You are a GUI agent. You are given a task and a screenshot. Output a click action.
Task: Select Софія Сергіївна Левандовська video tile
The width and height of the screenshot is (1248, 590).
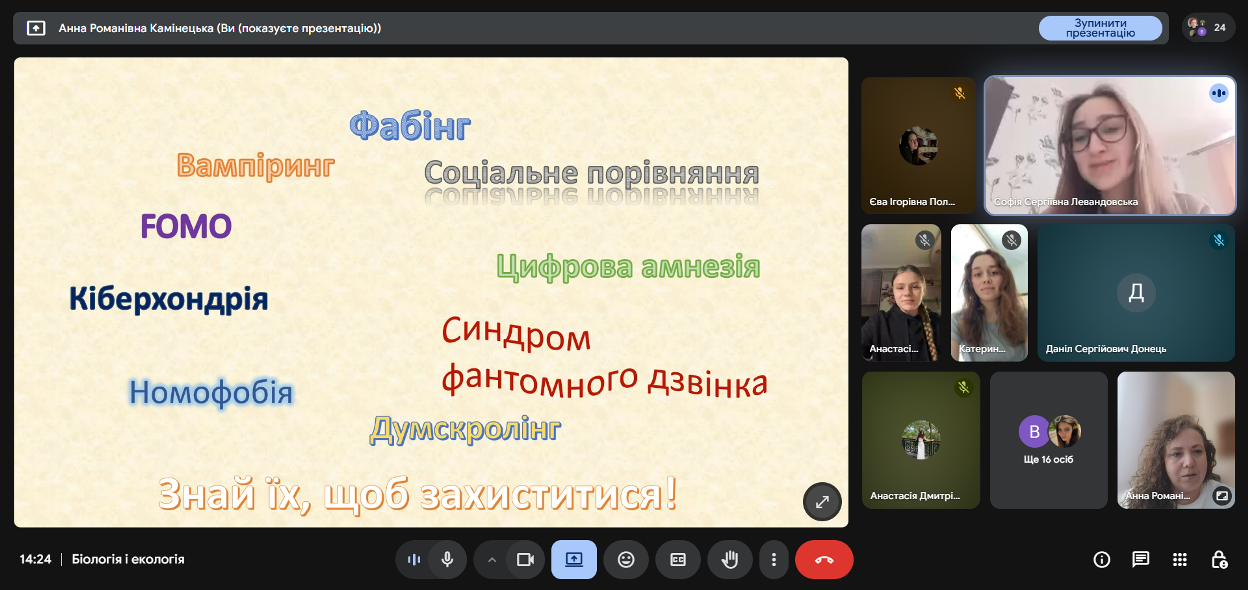(x=1110, y=145)
